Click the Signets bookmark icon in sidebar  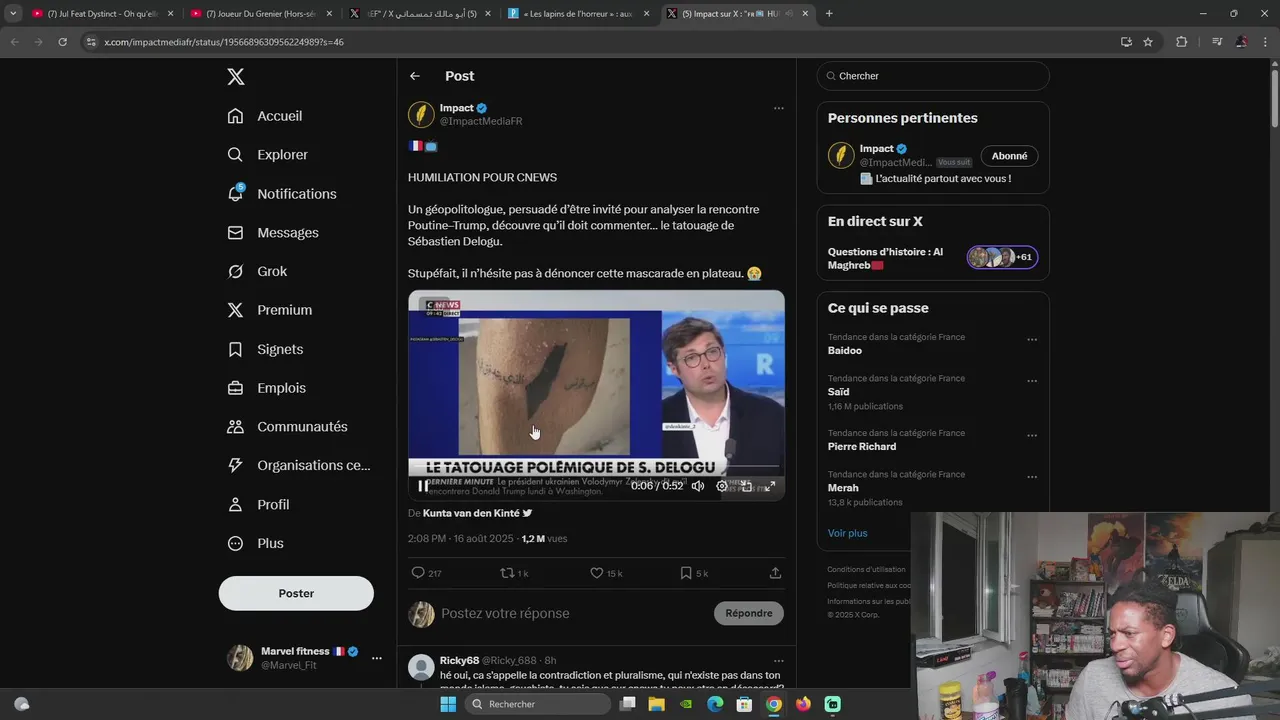tap(235, 349)
